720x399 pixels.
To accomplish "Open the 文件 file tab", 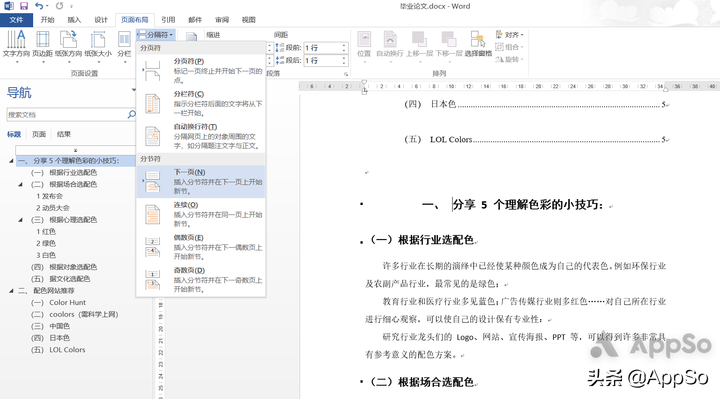I will (16, 20).
